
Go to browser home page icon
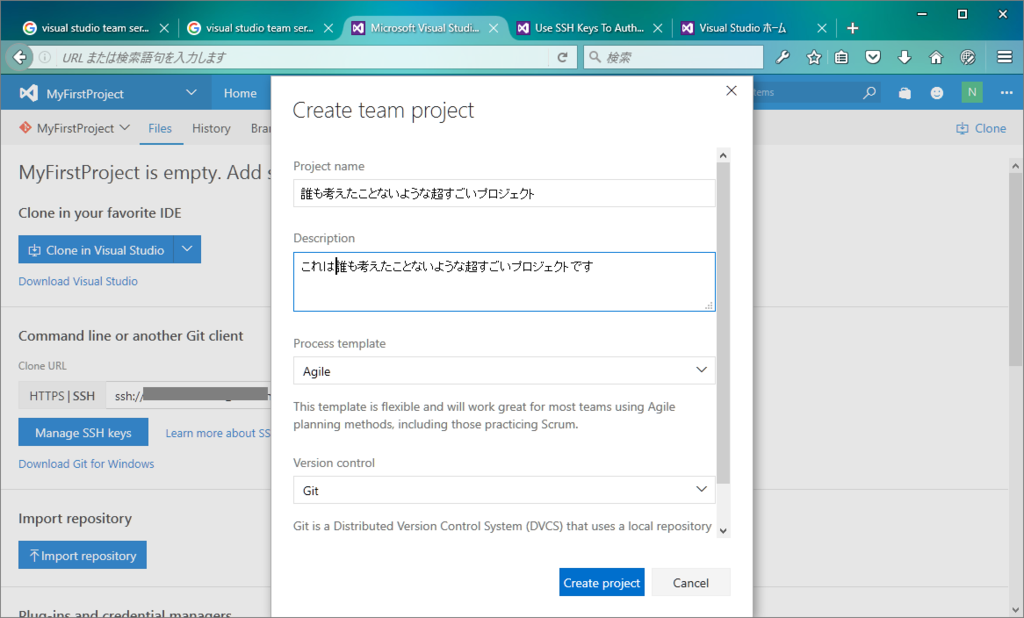tap(936, 57)
